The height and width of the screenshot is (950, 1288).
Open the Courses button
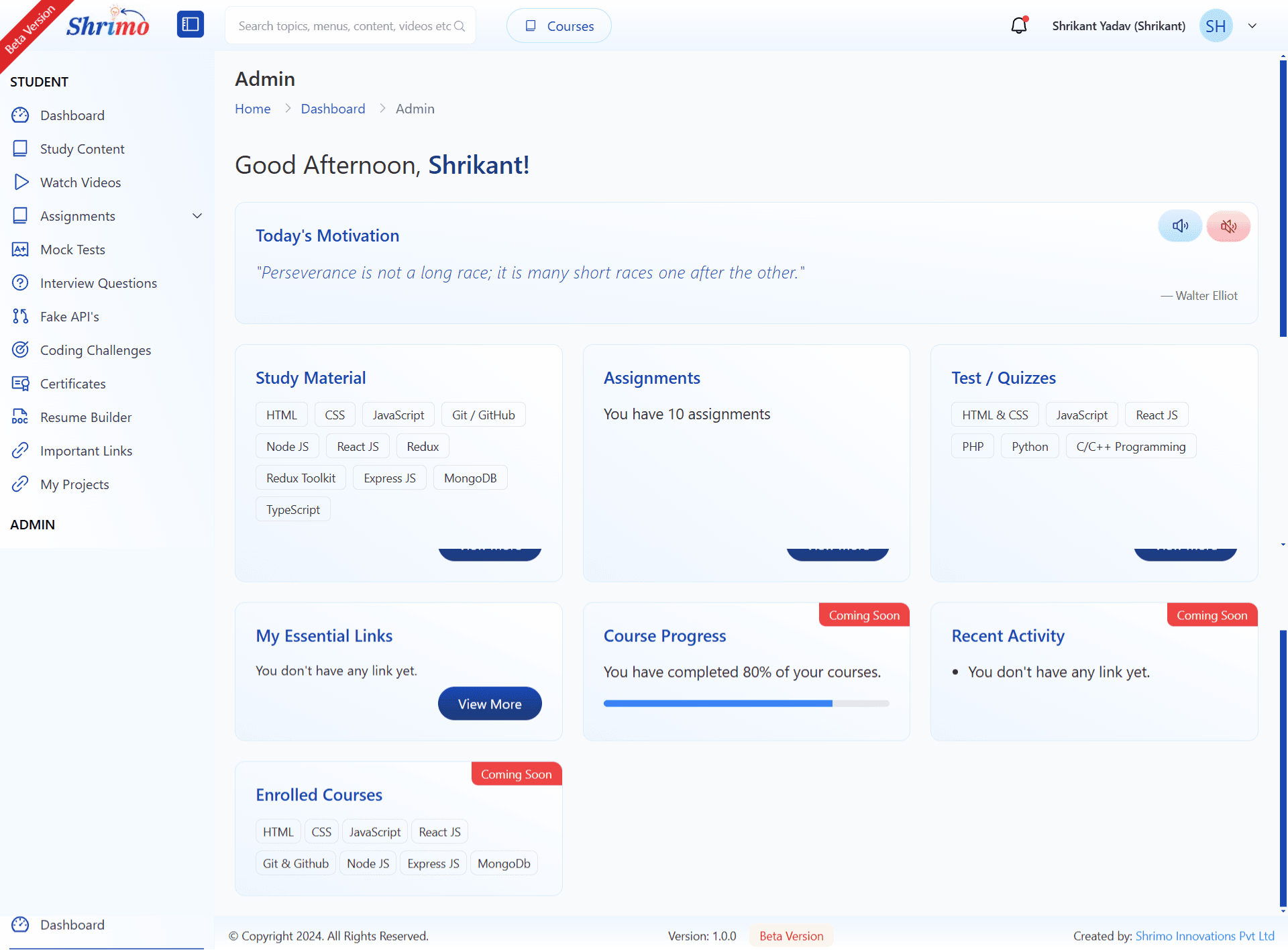pos(559,25)
